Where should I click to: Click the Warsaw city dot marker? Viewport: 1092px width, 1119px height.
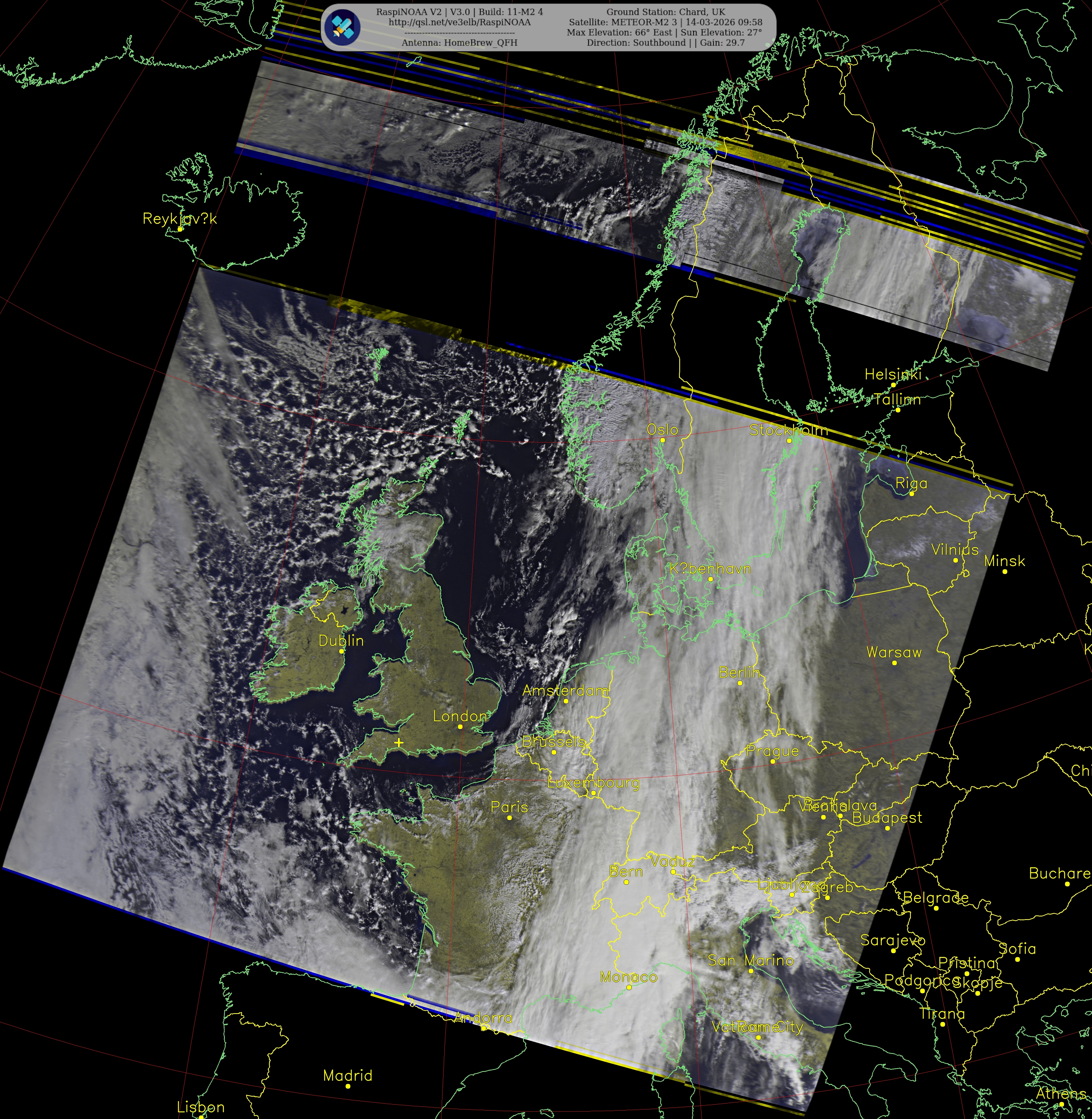pos(894,663)
